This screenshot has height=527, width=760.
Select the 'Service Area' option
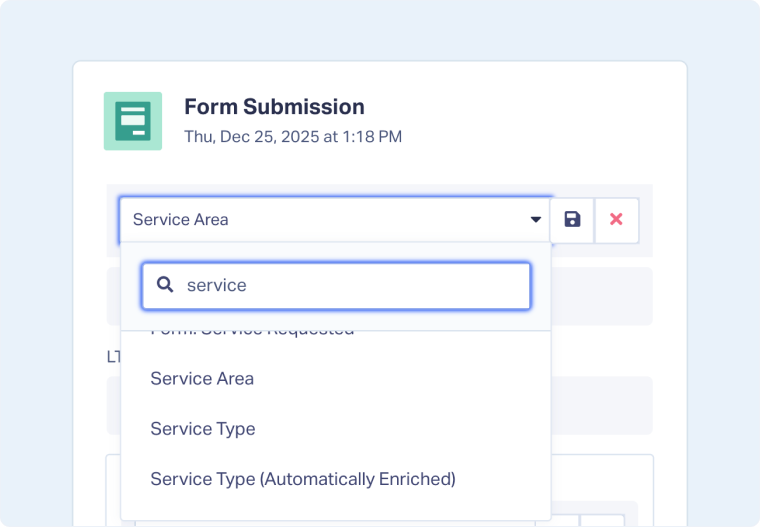click(202, 379)
